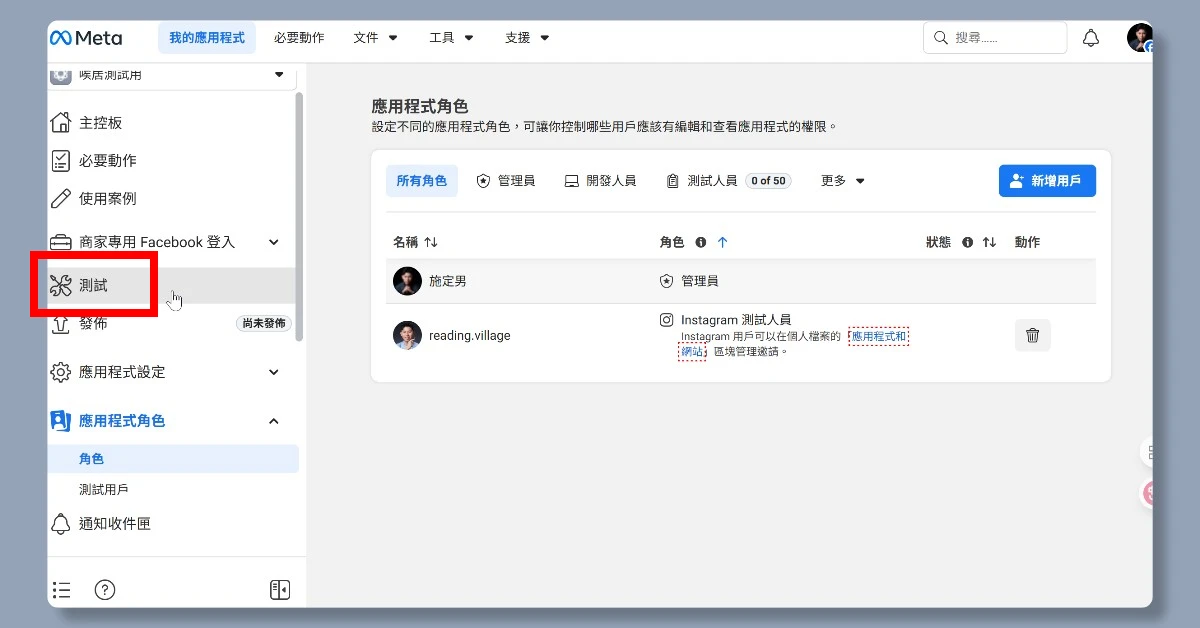Viewport: 1200px width, 628px height.
Task: Click the 動作 column header
Action: coord(1027,242)
